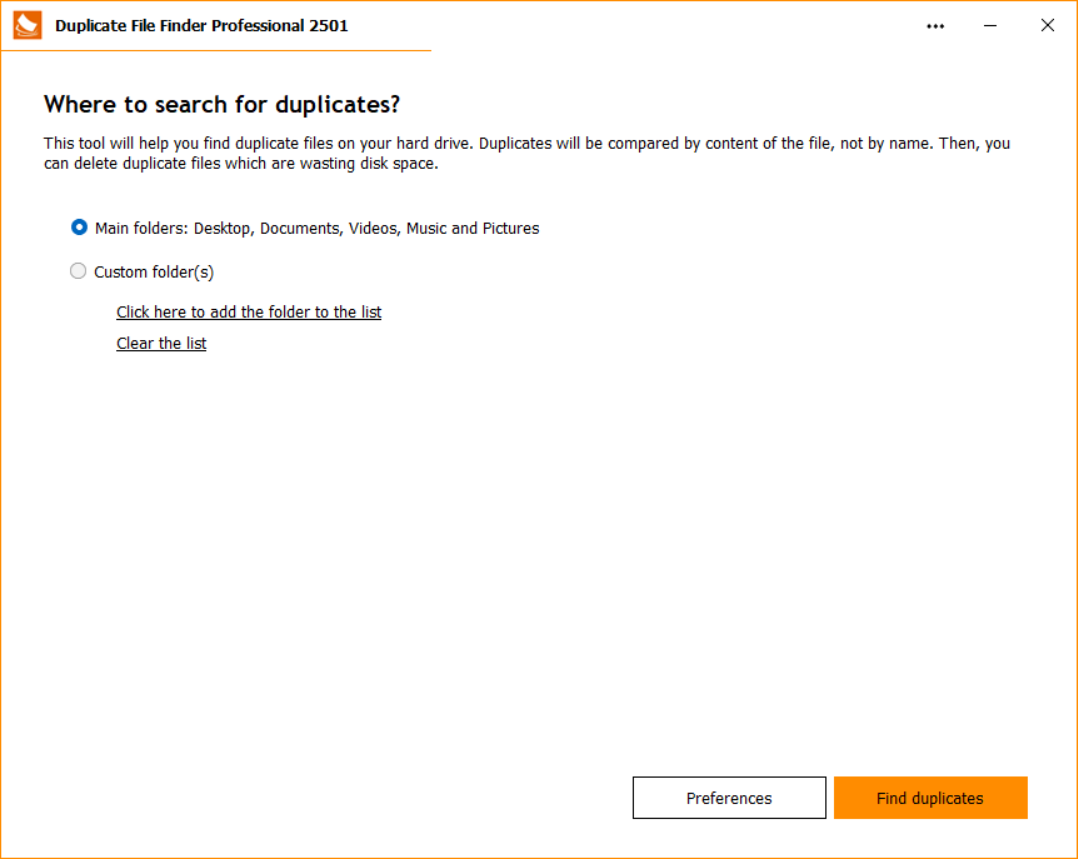This screenshot has height=859, width=1078.
Task: Open the three-dots more options menu
Action: point(935,26)
